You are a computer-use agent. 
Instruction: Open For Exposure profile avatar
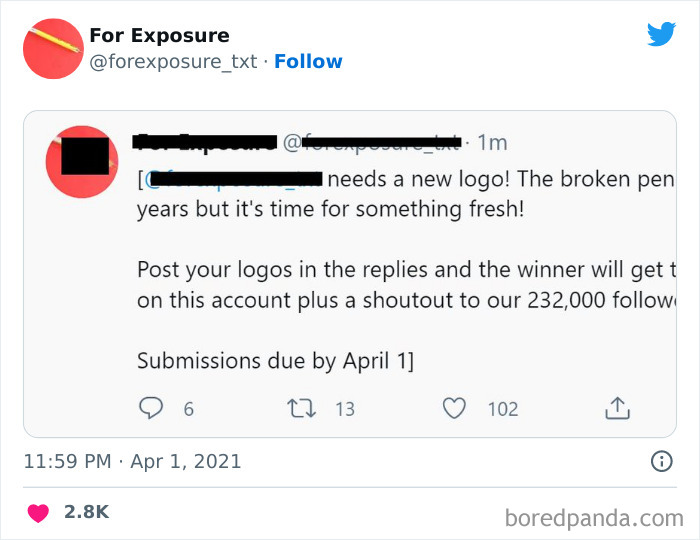53,49
